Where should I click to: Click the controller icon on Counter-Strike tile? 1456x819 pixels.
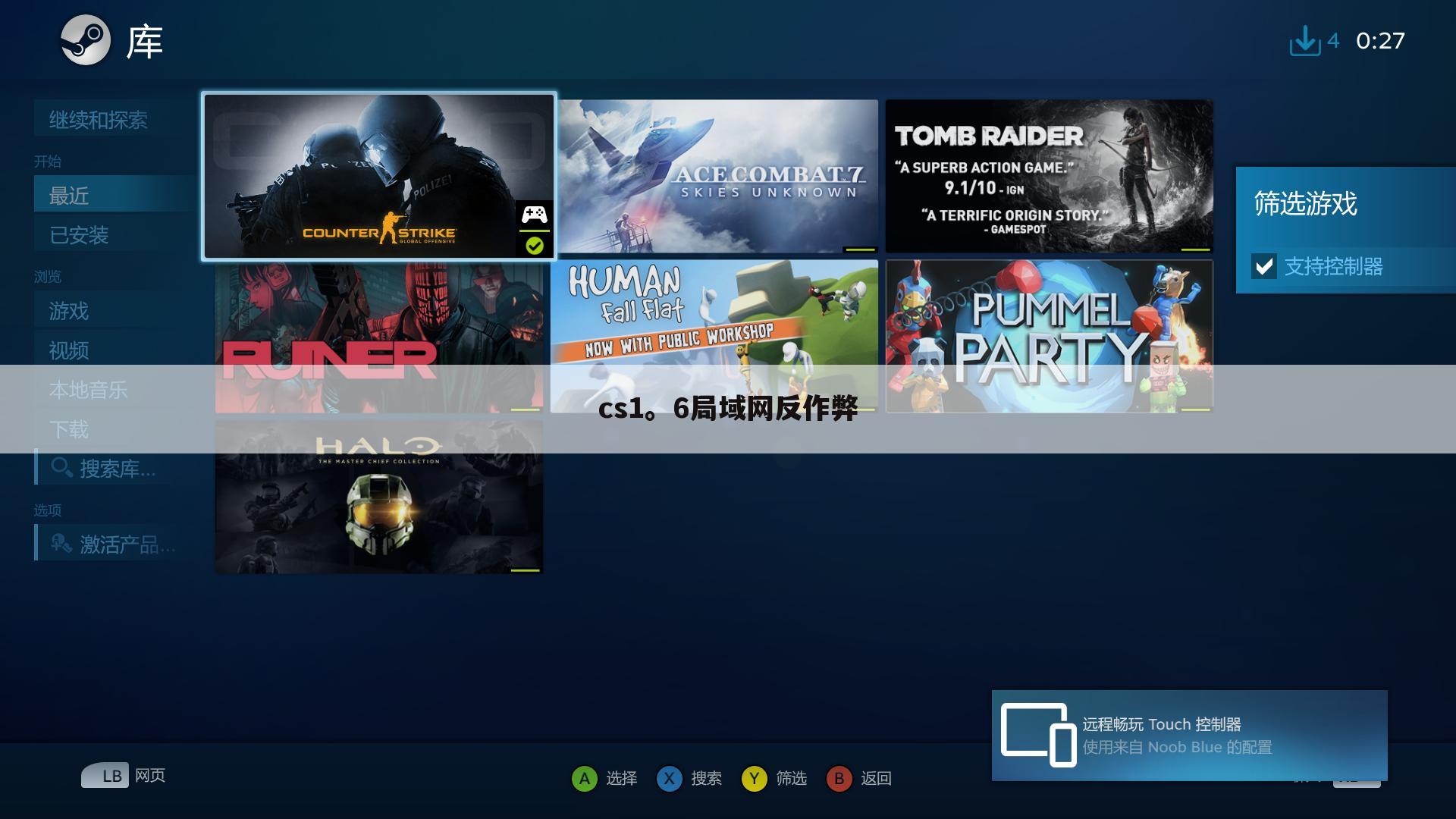click(x=535, y=215)
